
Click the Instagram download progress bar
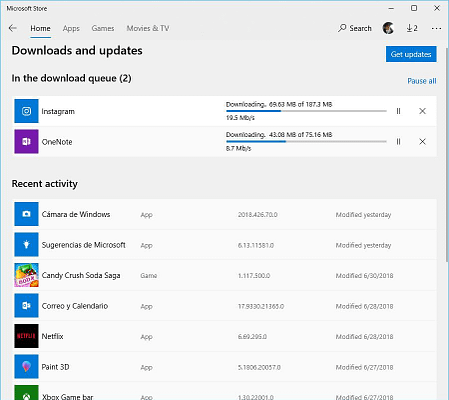point(306,111)
